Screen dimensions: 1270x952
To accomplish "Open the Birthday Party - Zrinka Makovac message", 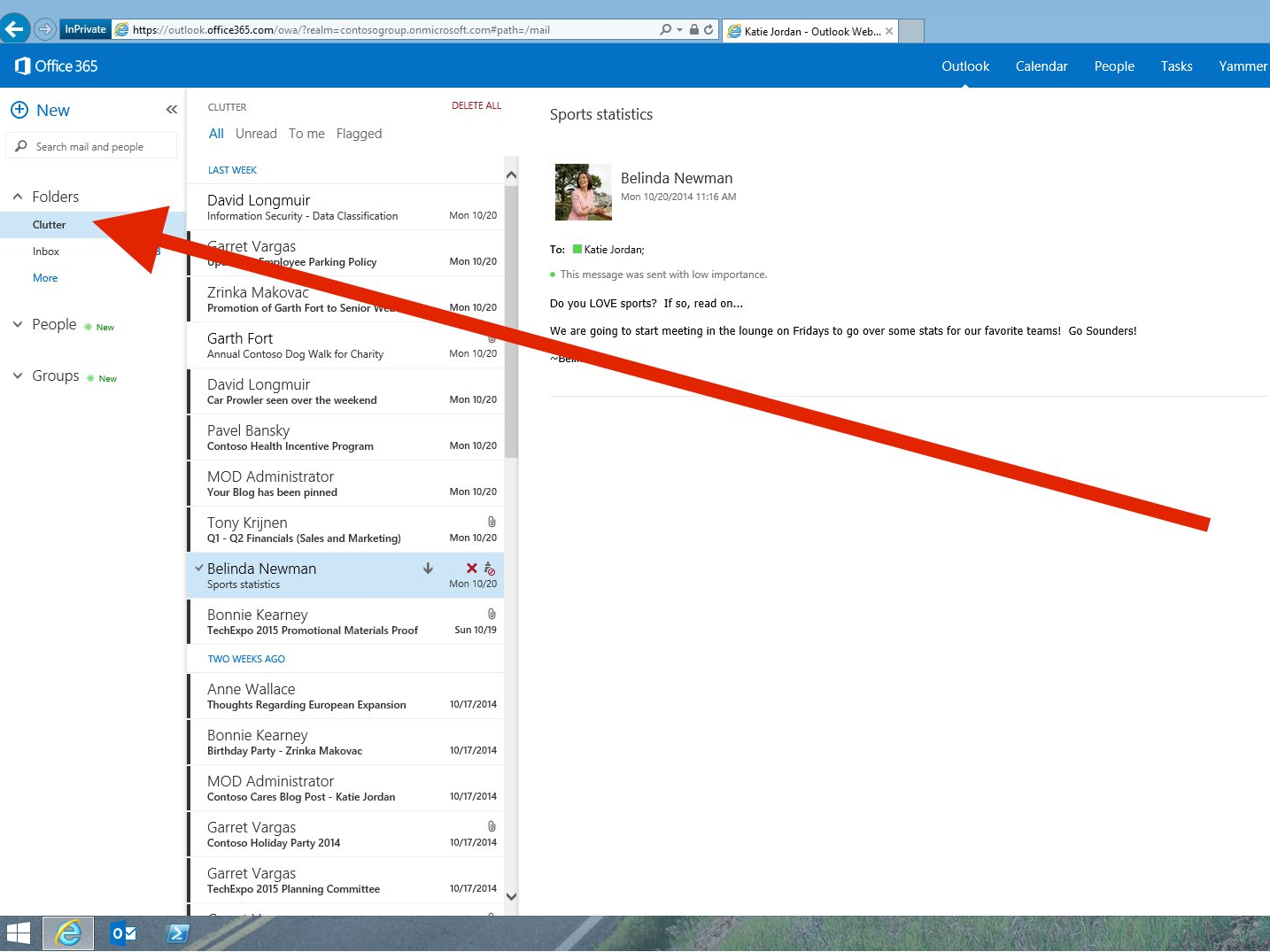I will [345, 742].
